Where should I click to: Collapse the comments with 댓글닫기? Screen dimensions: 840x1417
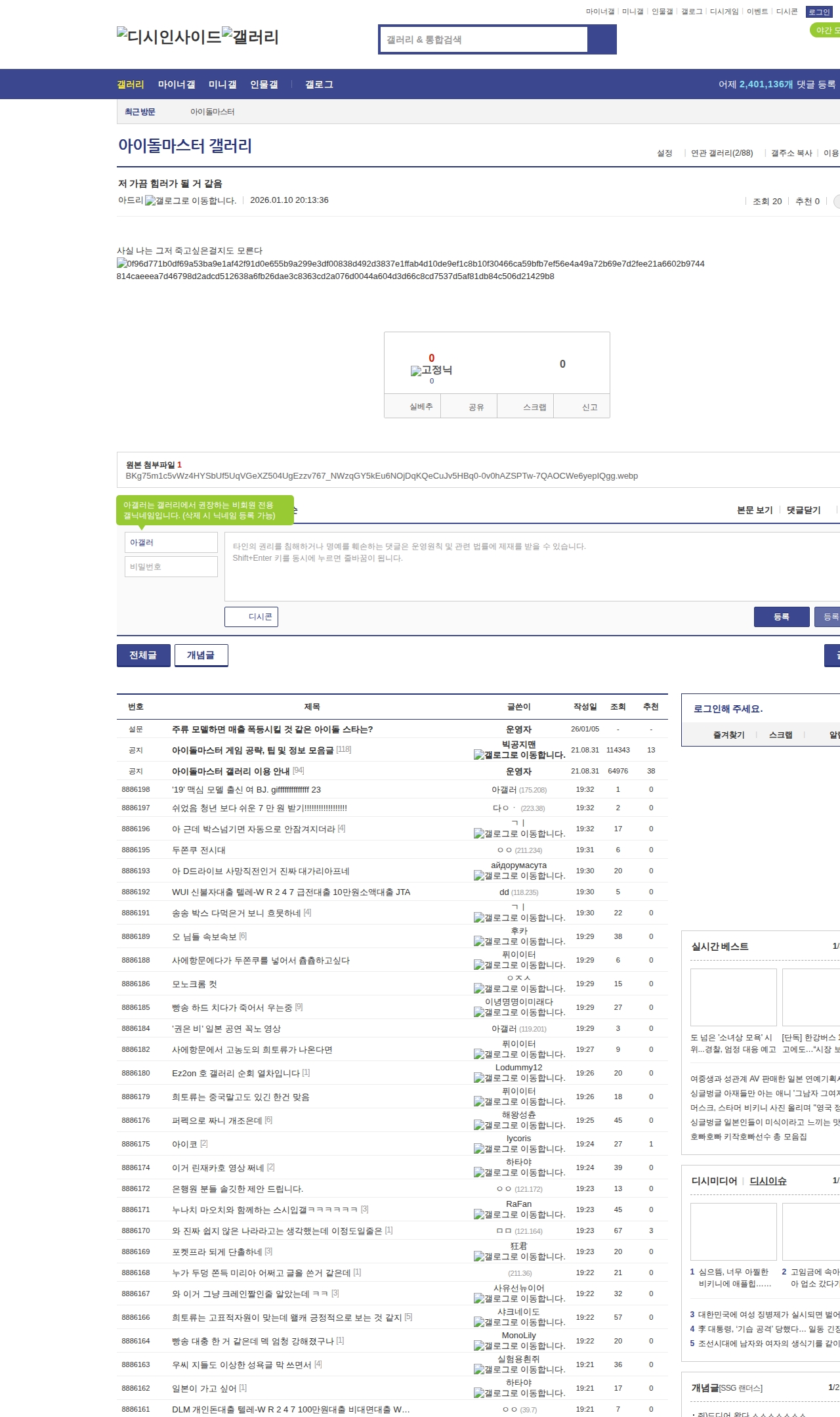pos(803,510)
